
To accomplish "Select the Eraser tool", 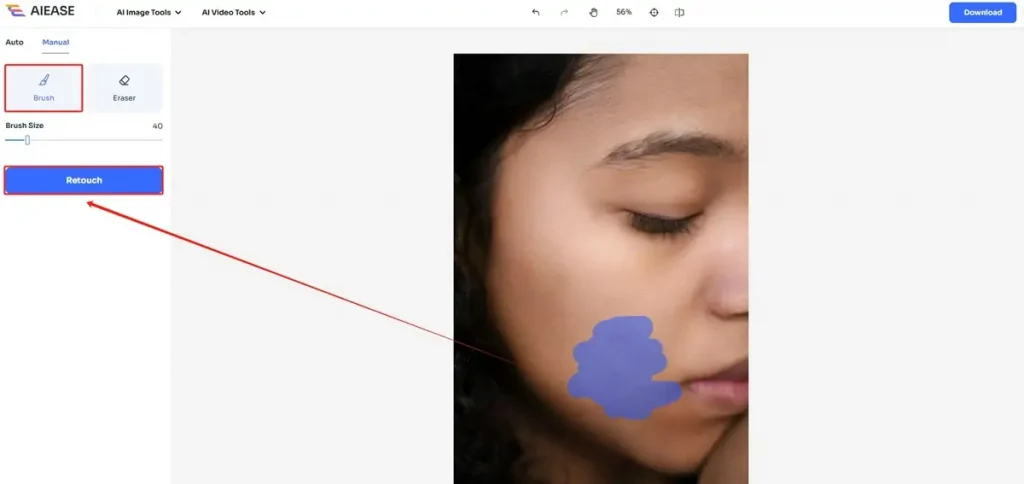I will (x=124, y=88).
